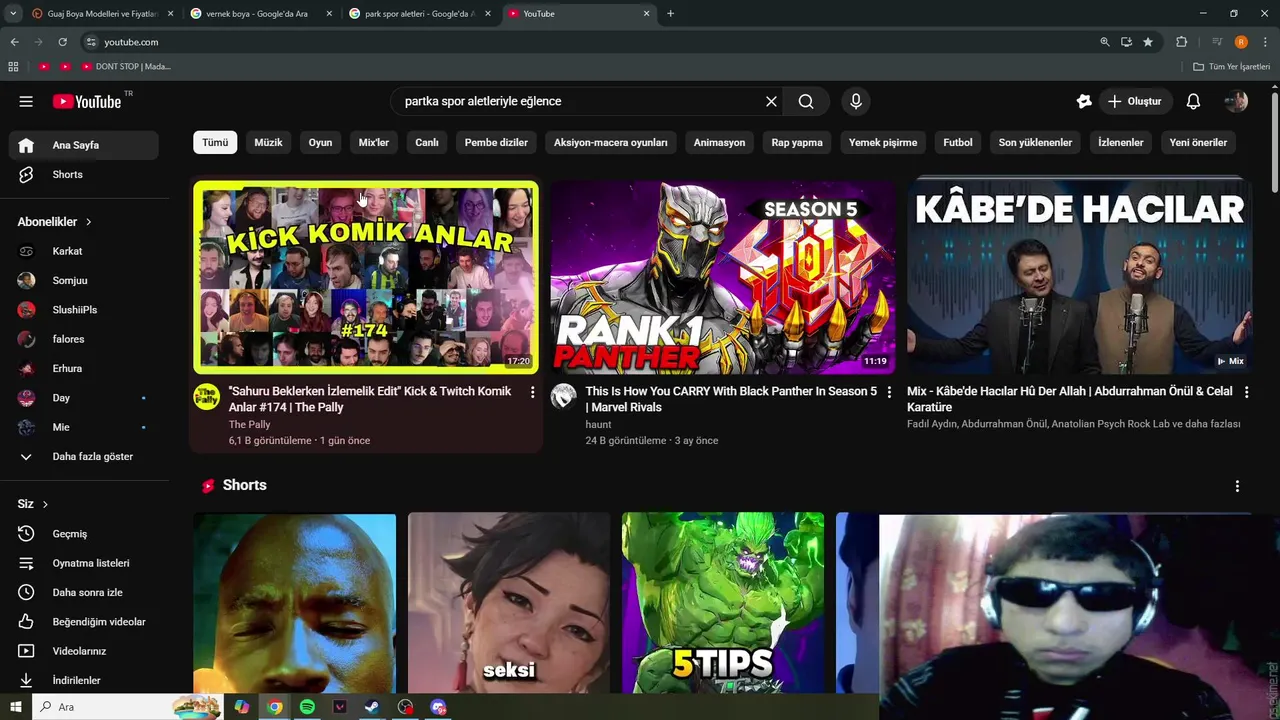1280x720 pixels.
Task: Open the notifications bell
Action: 1193,101
